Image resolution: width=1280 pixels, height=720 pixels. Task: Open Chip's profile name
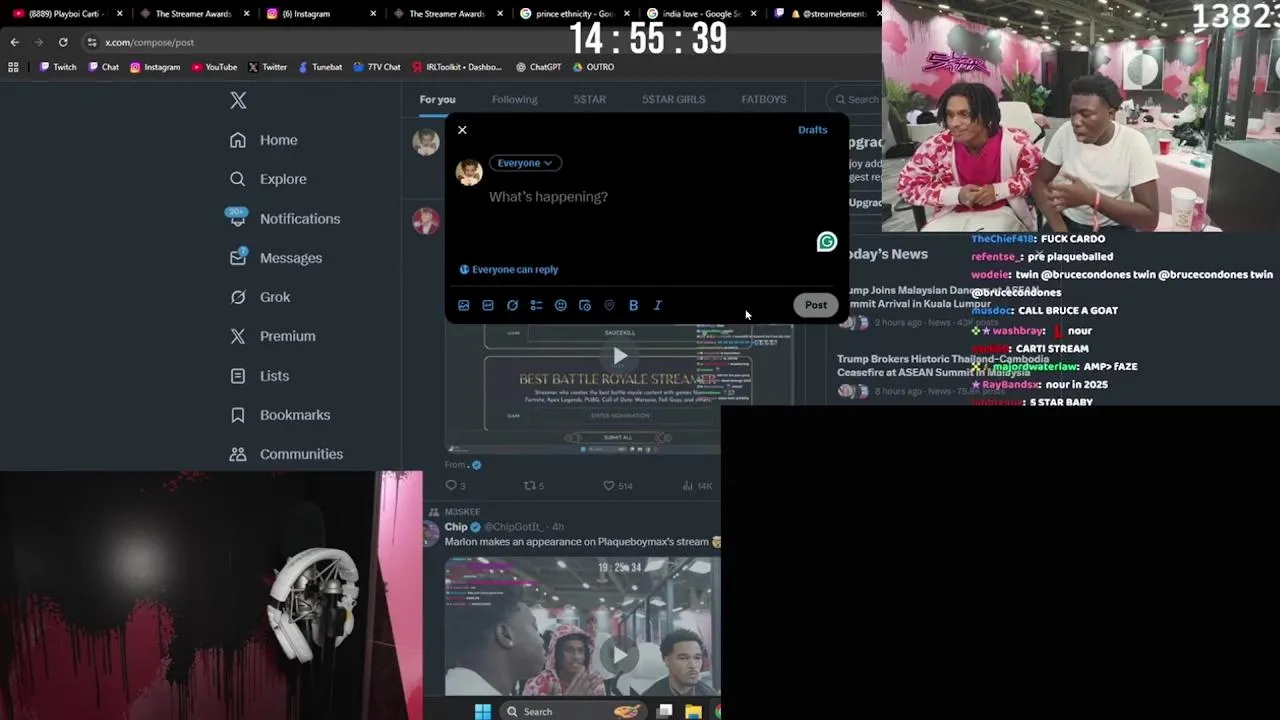(x=456, y=527)
